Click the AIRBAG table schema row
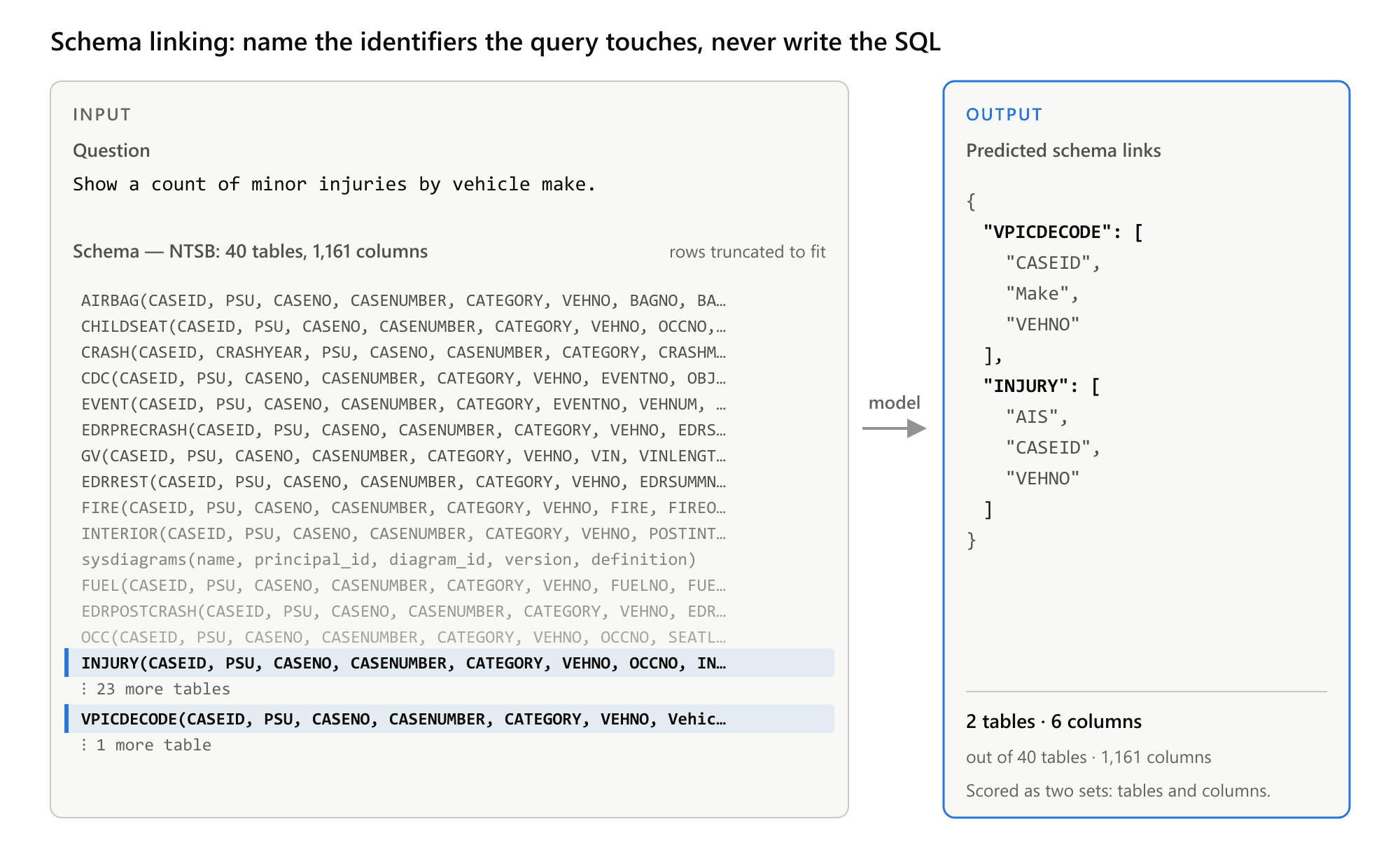This screenshot has width=1400, height=868. 404,300
